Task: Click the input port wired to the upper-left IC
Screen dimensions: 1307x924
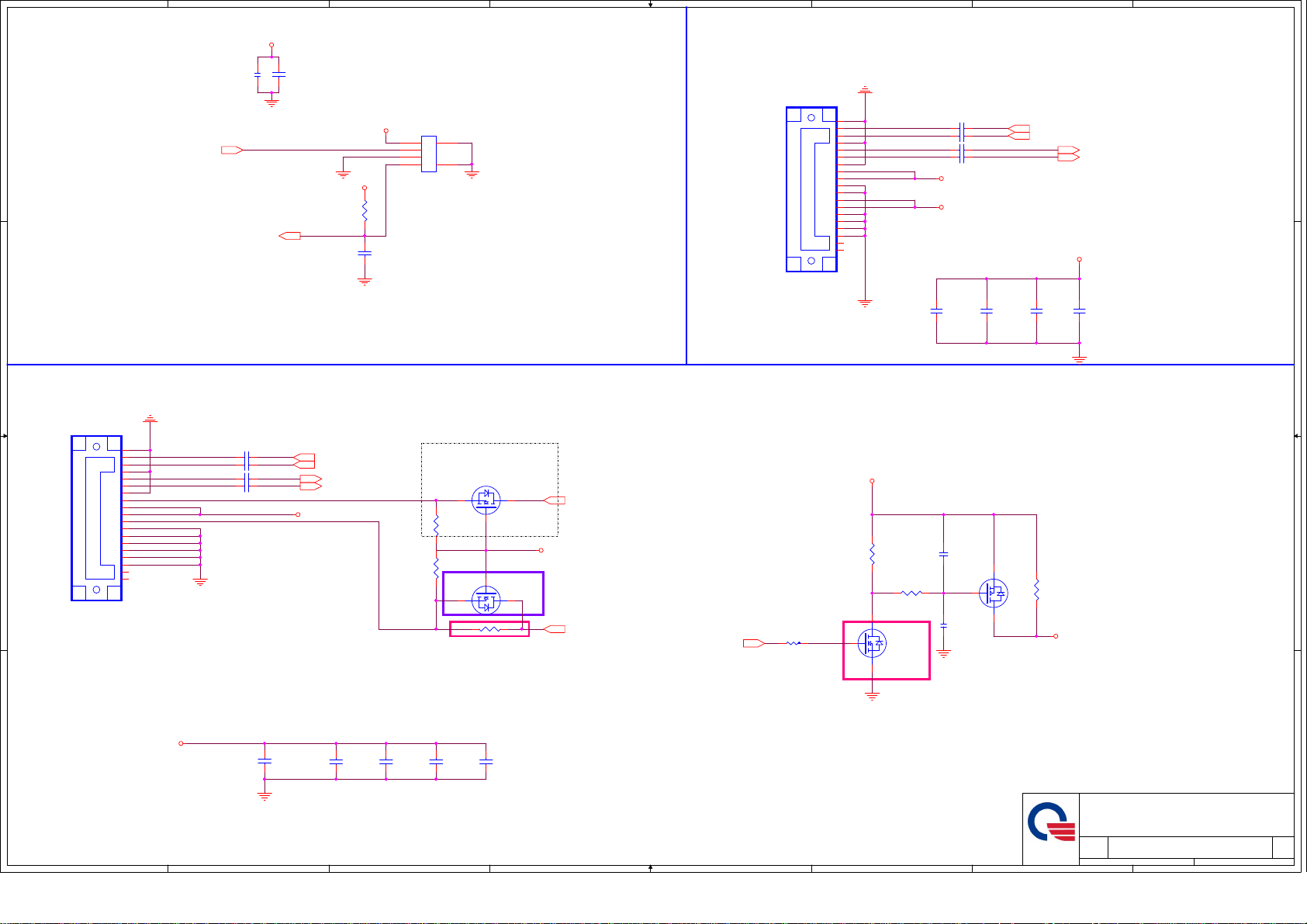Action: point(232,150)
